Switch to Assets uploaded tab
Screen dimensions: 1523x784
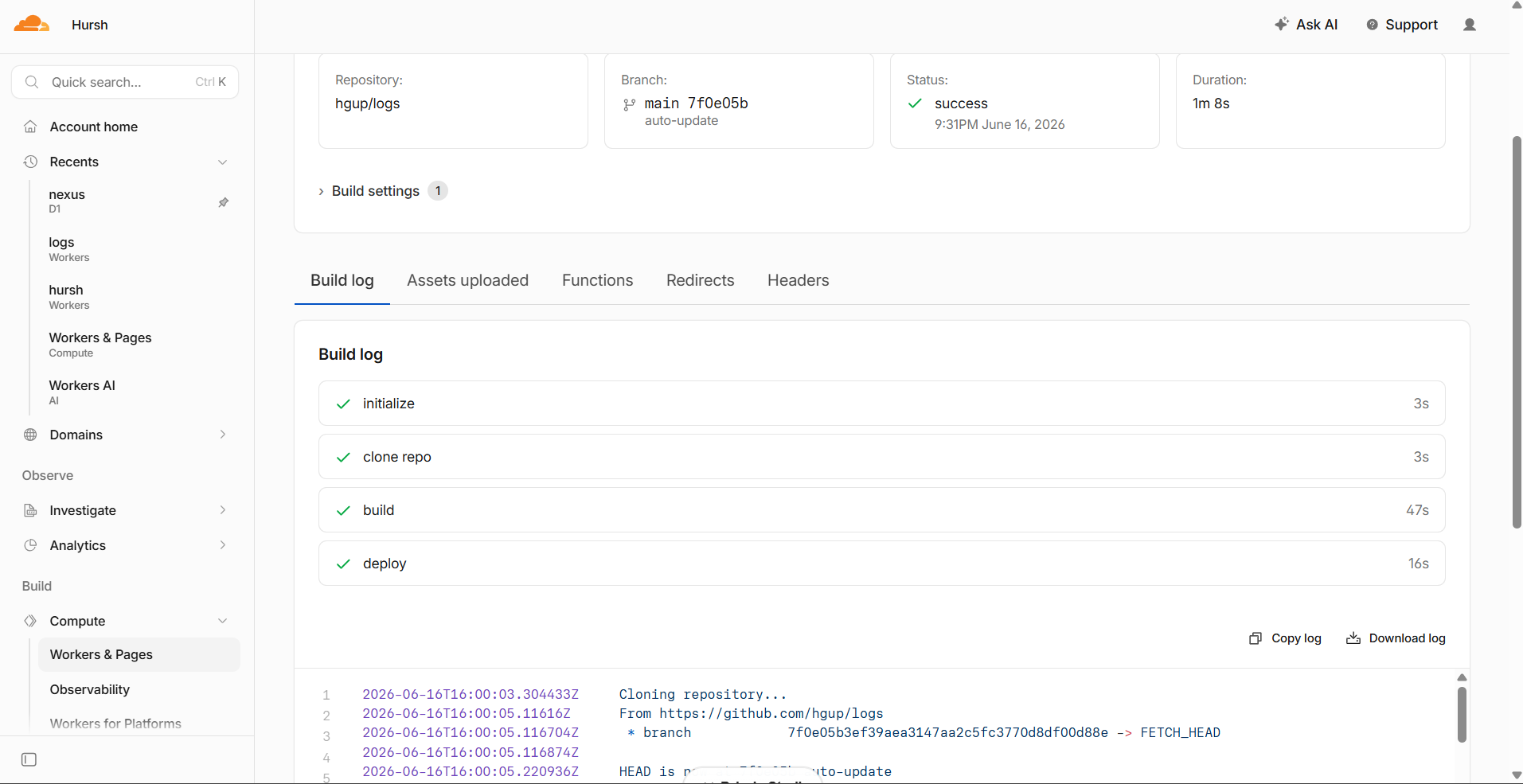click(x=467, y=280)
